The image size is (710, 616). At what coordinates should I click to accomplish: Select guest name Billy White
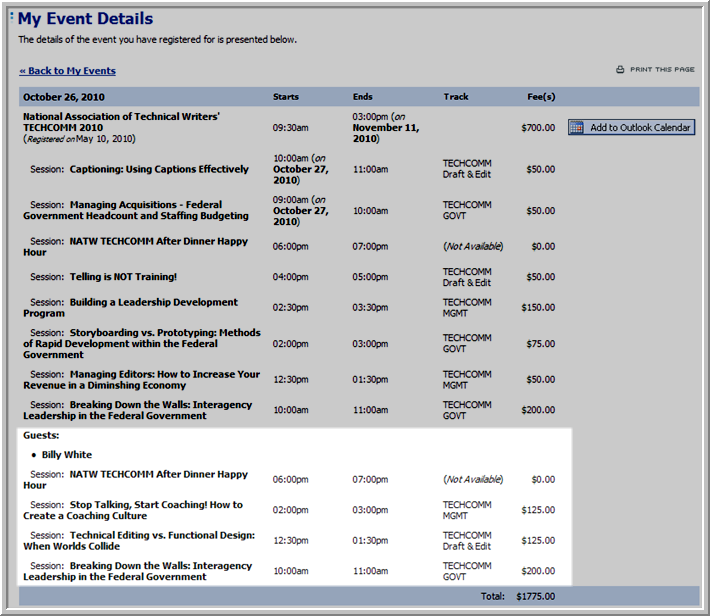pos(67,455)
